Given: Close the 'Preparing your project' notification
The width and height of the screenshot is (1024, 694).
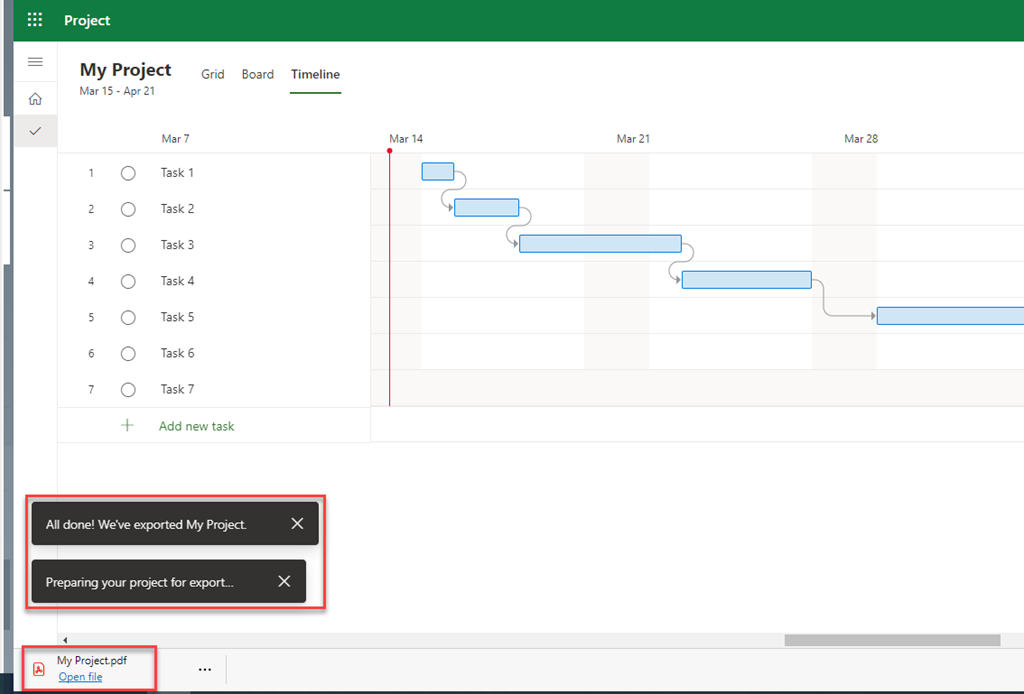Looking at the screenshot, I should pyautogui.click(x=284, y=582).
